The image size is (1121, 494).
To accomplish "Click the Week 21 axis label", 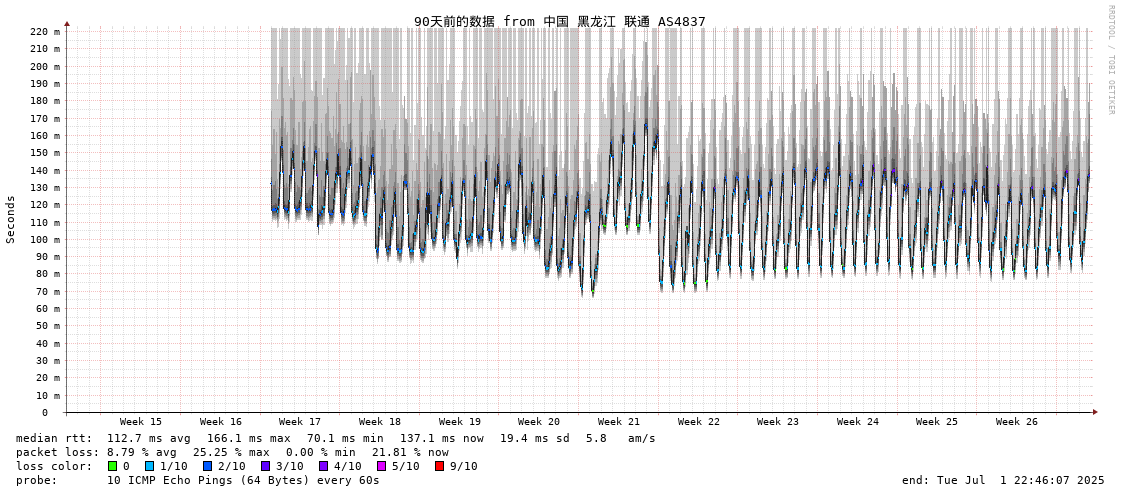I will tap(619, 422).
